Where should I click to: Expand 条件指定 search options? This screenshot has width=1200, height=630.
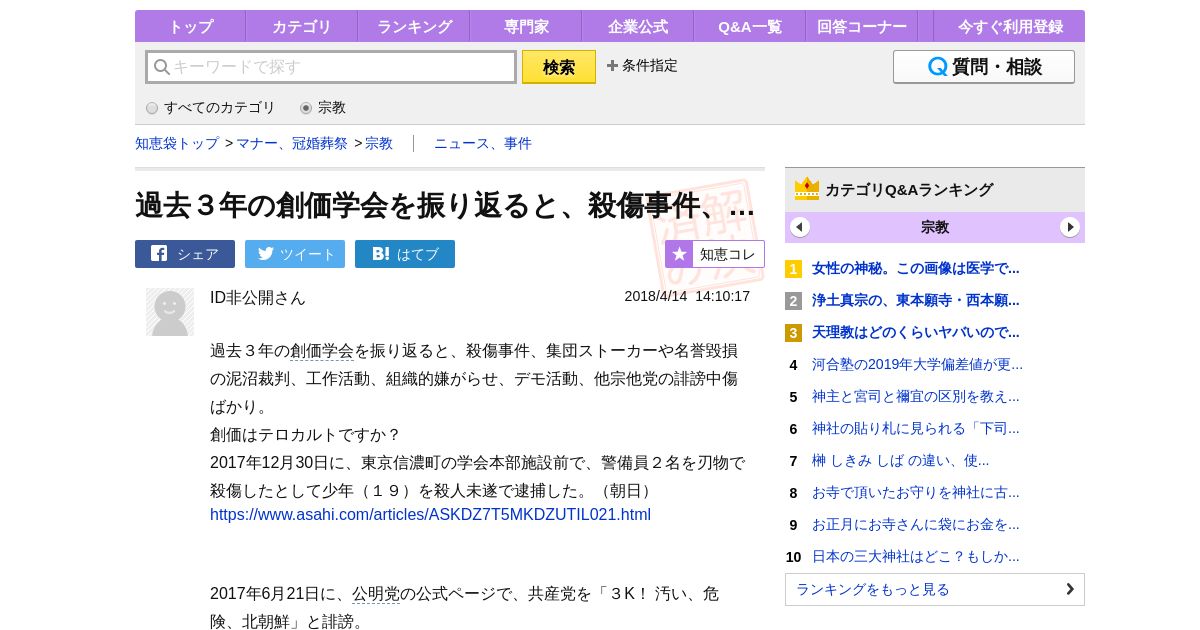coord(642,66)
